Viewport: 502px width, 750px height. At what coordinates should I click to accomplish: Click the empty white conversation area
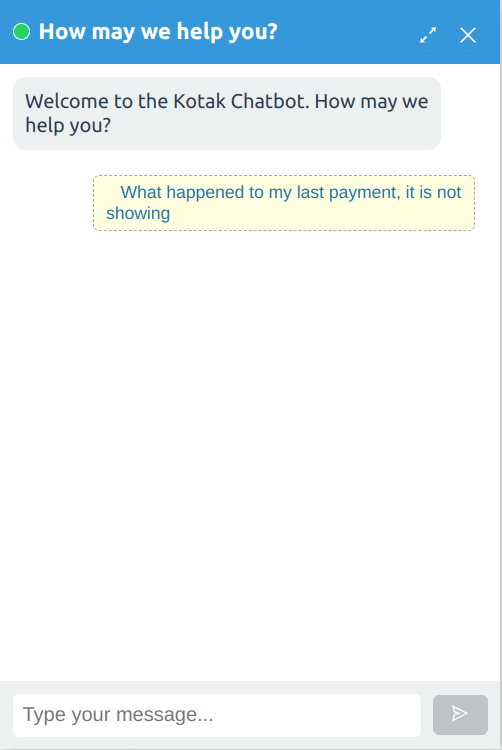(249, 454)
